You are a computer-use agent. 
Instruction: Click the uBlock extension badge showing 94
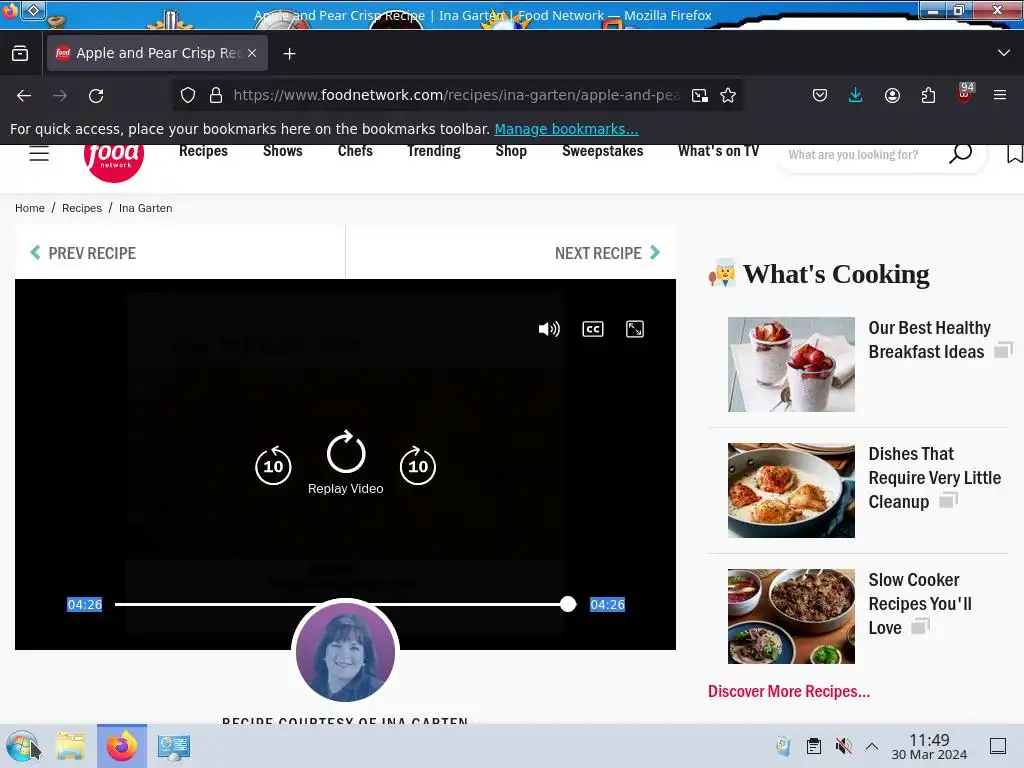(965, 93)
